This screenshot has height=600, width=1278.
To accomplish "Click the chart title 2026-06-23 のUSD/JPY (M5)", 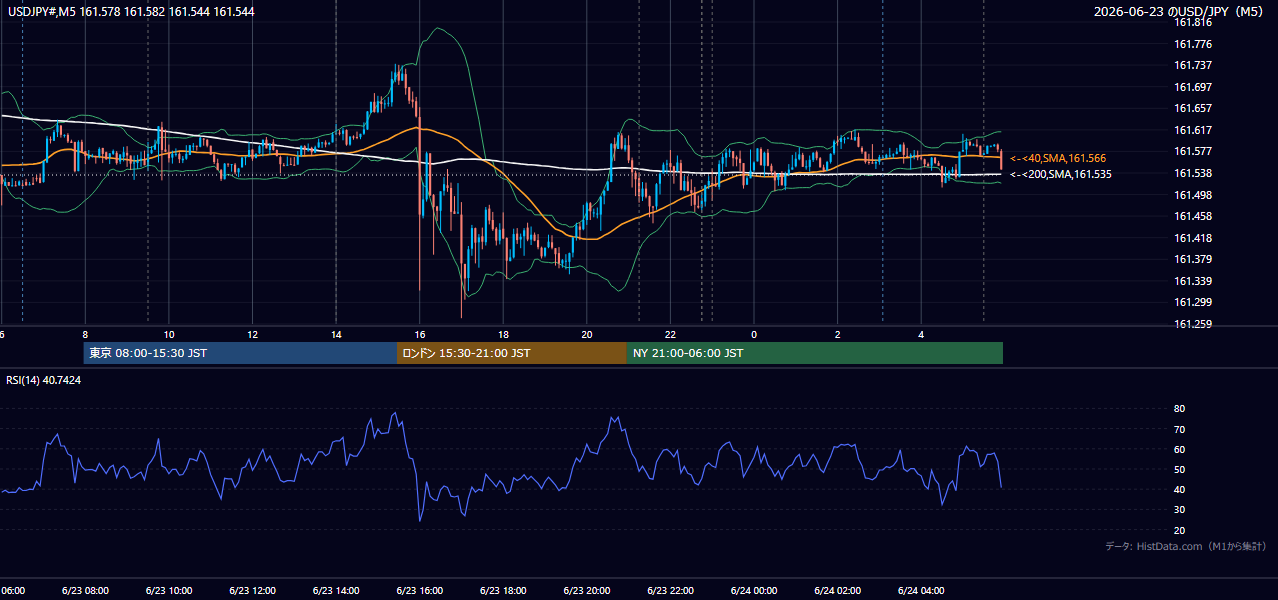I will [1180, 12].
